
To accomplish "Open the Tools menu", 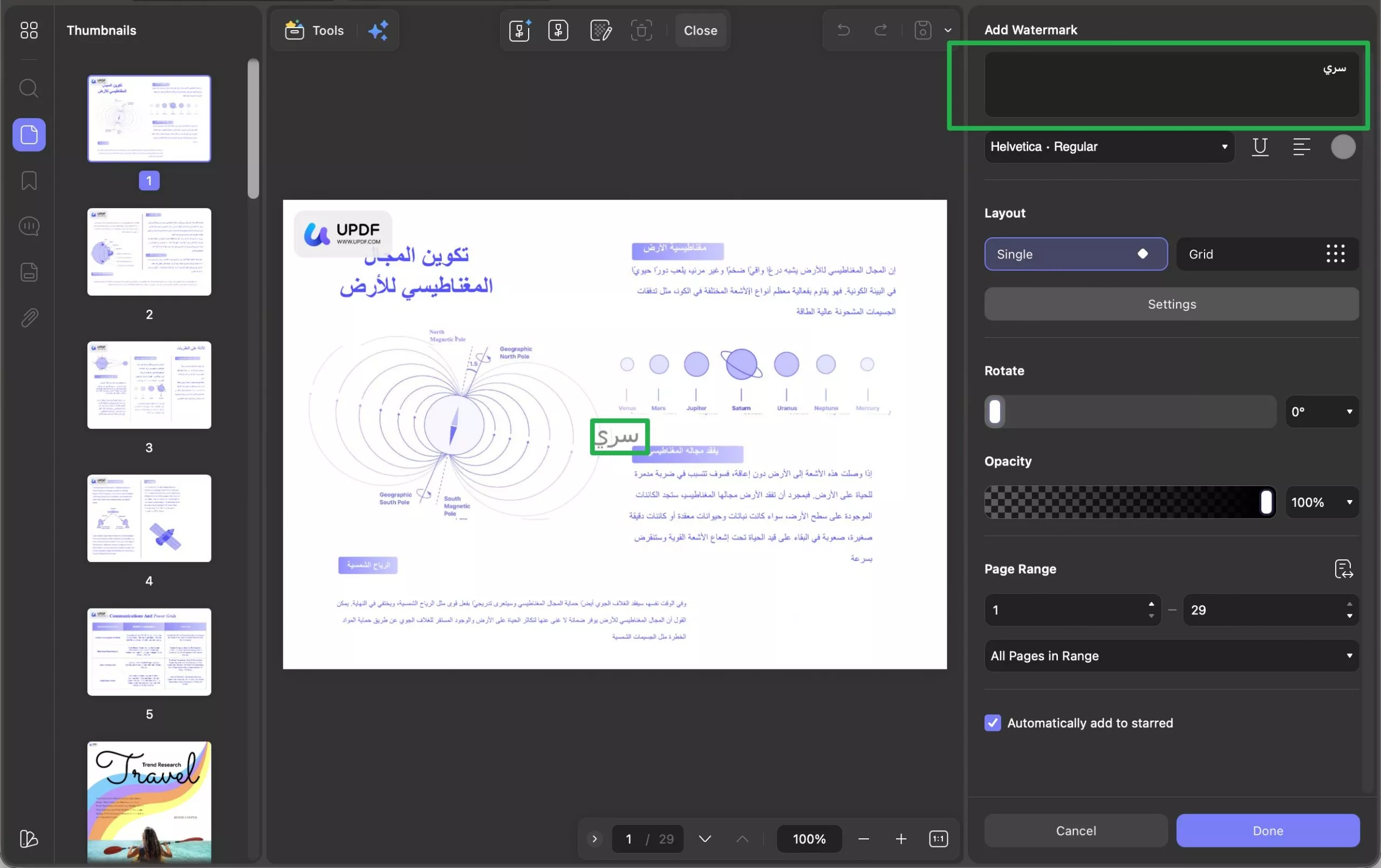I will (x=315, y=30).
